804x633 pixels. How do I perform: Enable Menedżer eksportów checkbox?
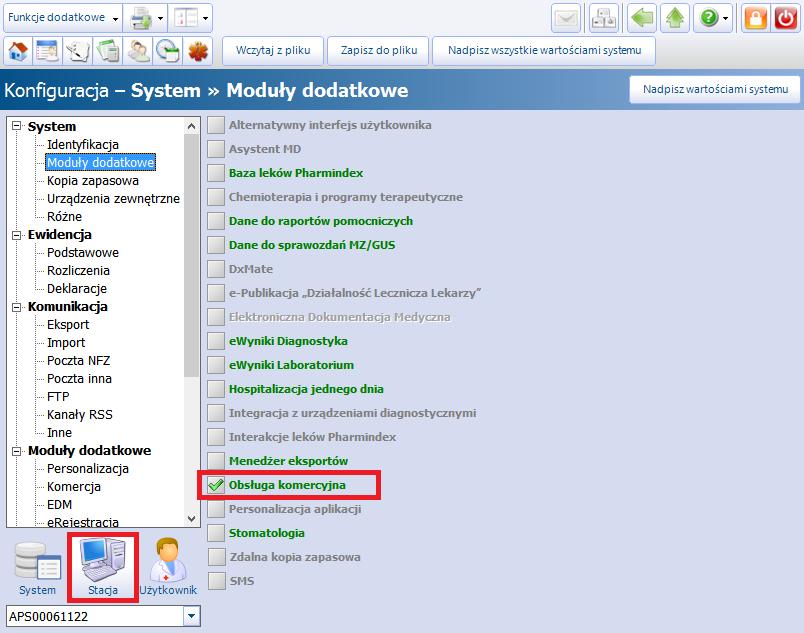click(x=216, y=461)
